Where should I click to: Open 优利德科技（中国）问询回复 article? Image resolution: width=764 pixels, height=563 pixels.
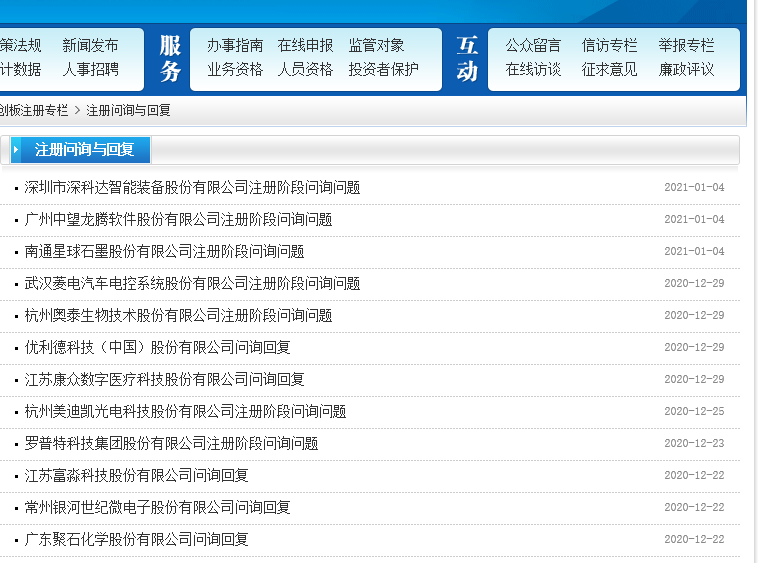click(157, 348)
